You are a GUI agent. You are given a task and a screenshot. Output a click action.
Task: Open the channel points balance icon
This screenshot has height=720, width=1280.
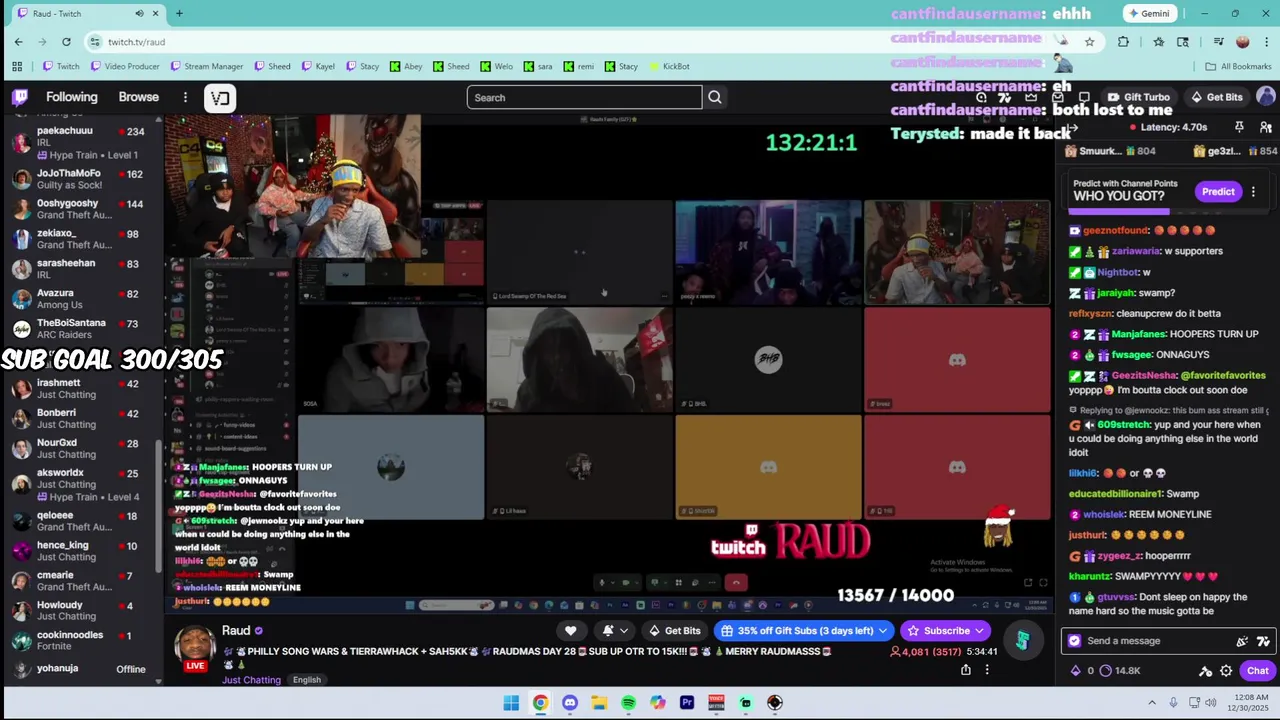click(1105, 671)
